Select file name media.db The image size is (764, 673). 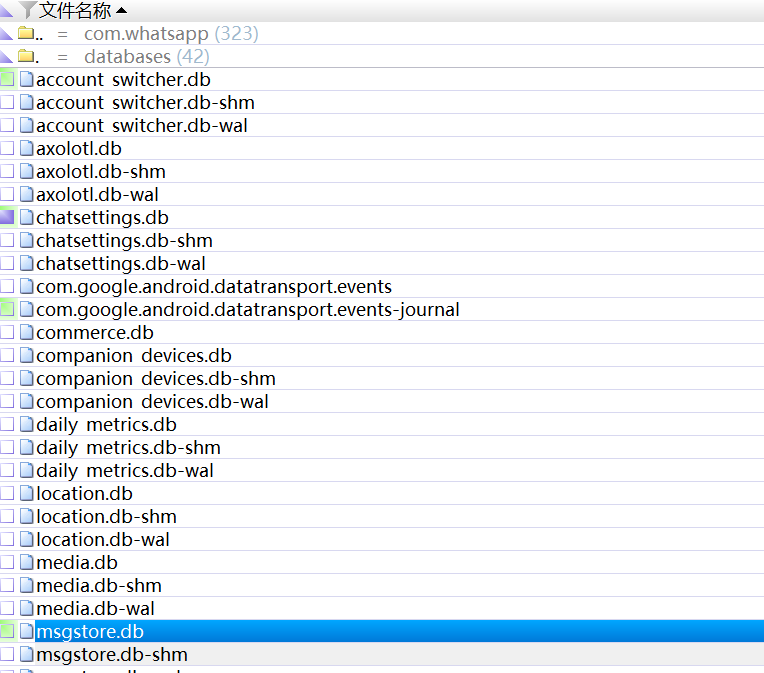(x=77, y=562)
